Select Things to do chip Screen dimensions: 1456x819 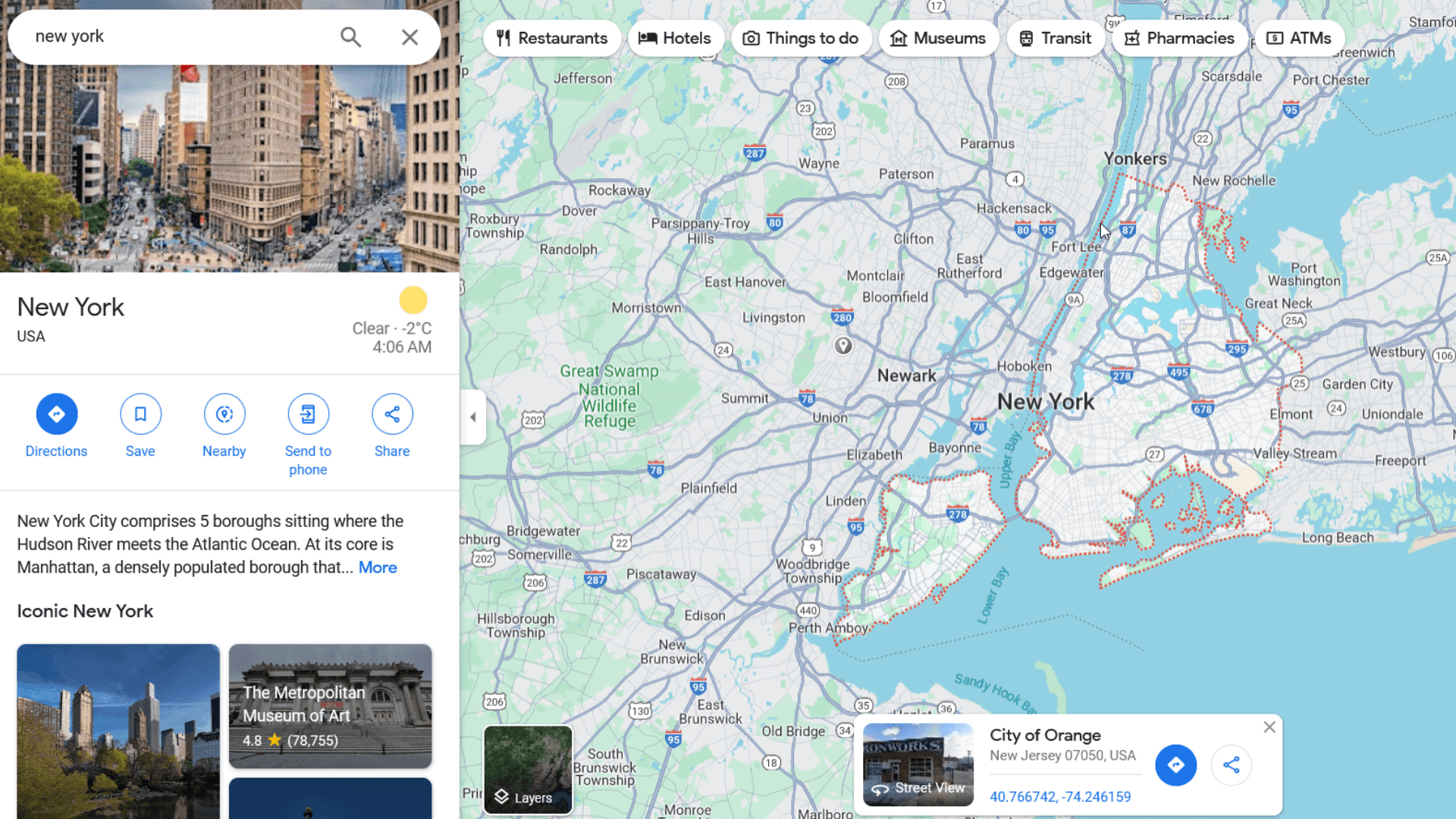(801, 38)
